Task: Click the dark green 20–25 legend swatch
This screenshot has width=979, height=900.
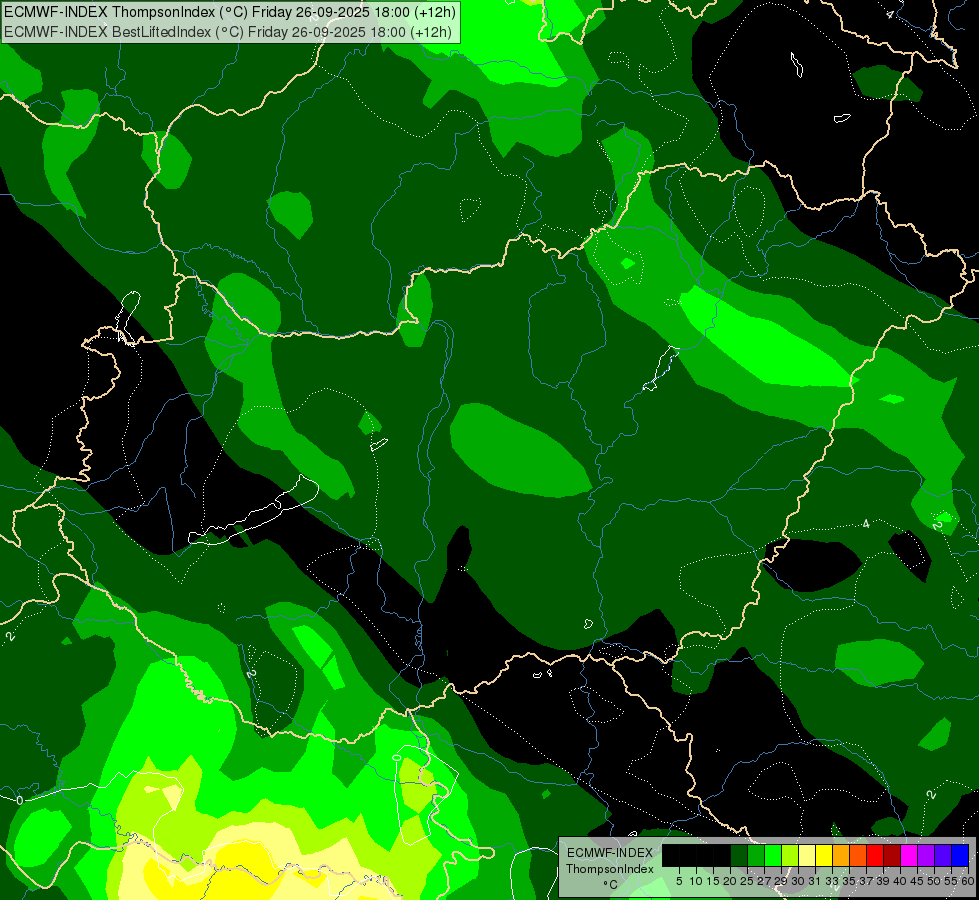Action: 739,855
